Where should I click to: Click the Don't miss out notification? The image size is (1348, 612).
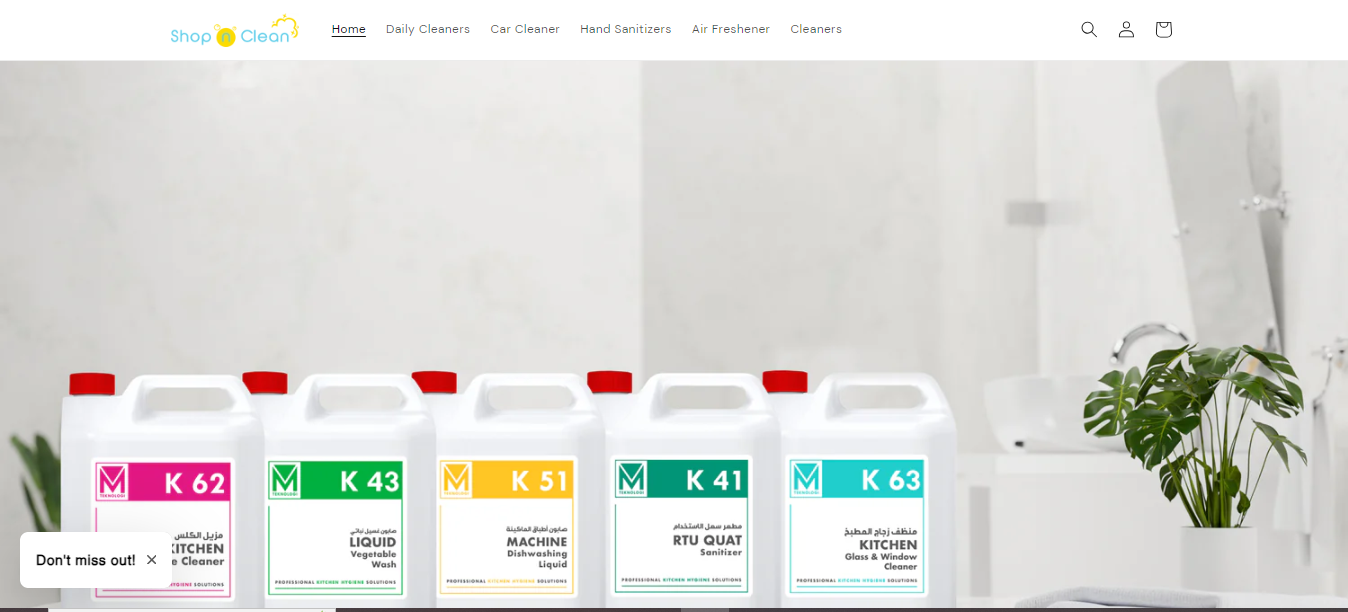pyautogui.click(x=86, y=560)
